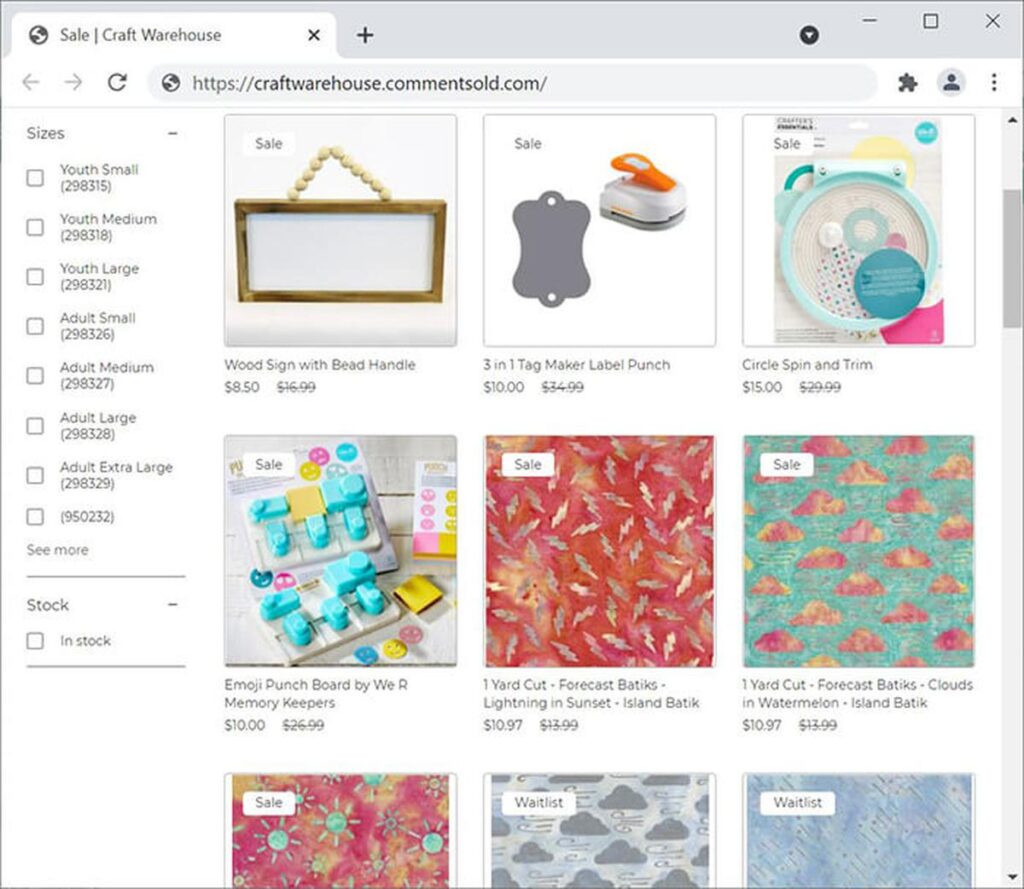Click the browser profile avatar
Viewport: 1024px width, 889px height.
pos(949,83)
